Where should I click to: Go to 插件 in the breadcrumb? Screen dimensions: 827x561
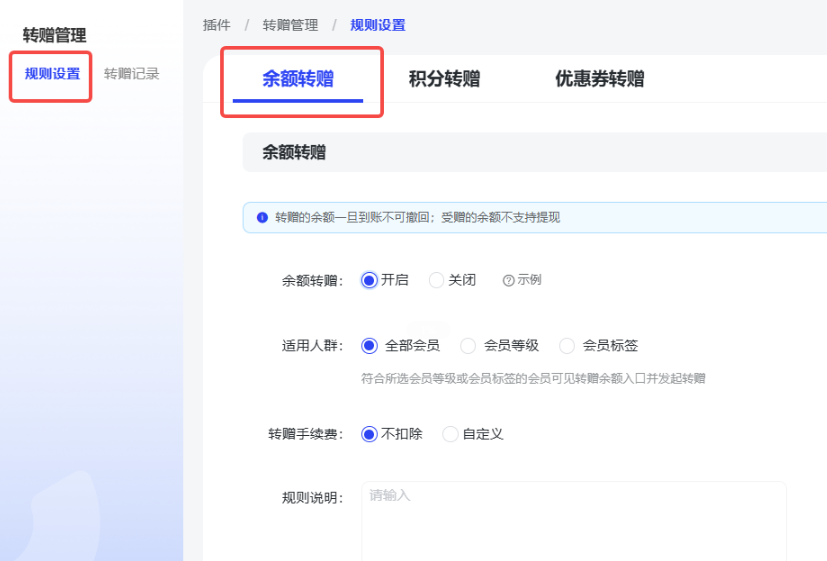(x=216, y=25)
